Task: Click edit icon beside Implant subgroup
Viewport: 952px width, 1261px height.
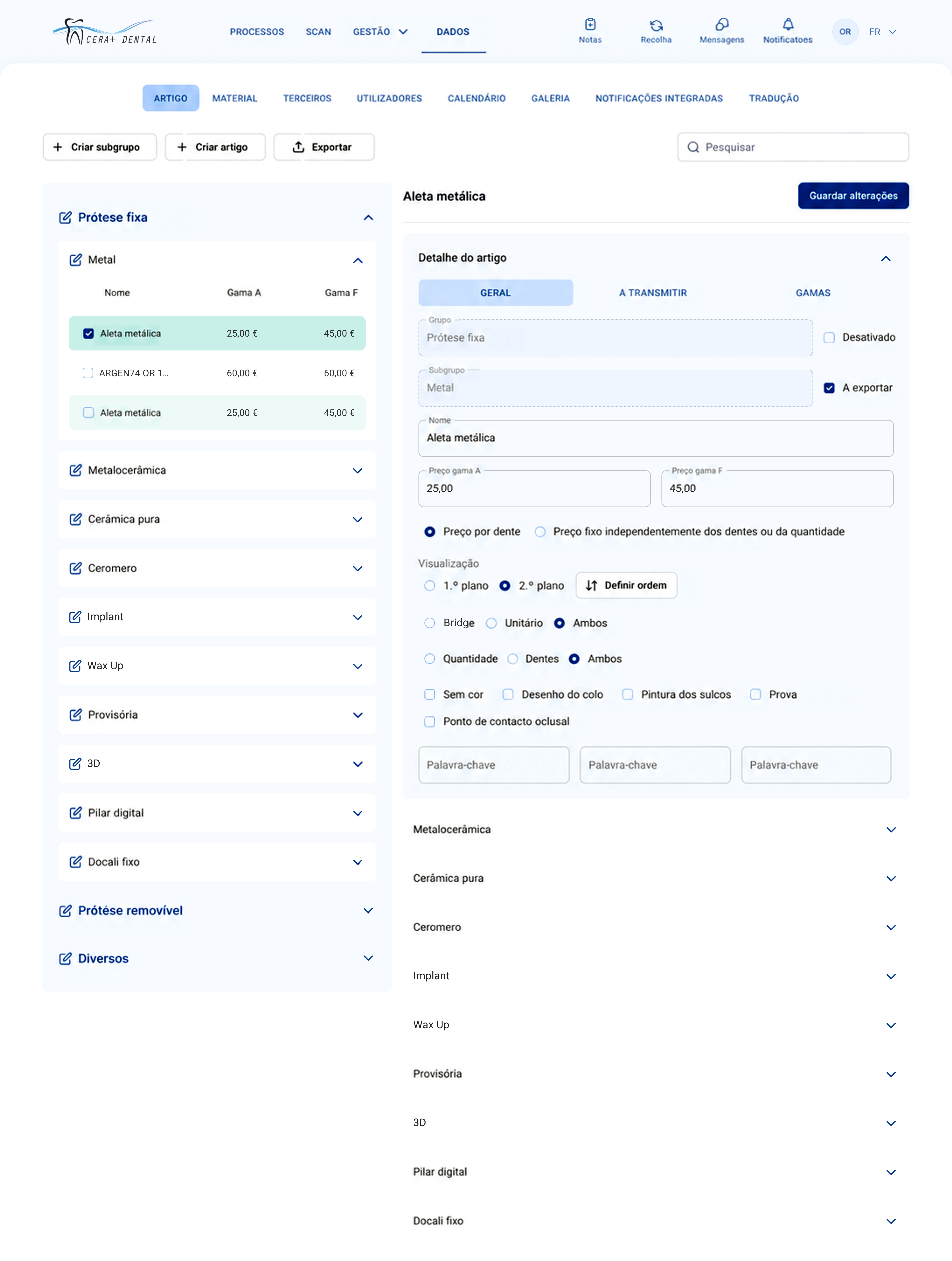Action: click(x=75, y=617)
